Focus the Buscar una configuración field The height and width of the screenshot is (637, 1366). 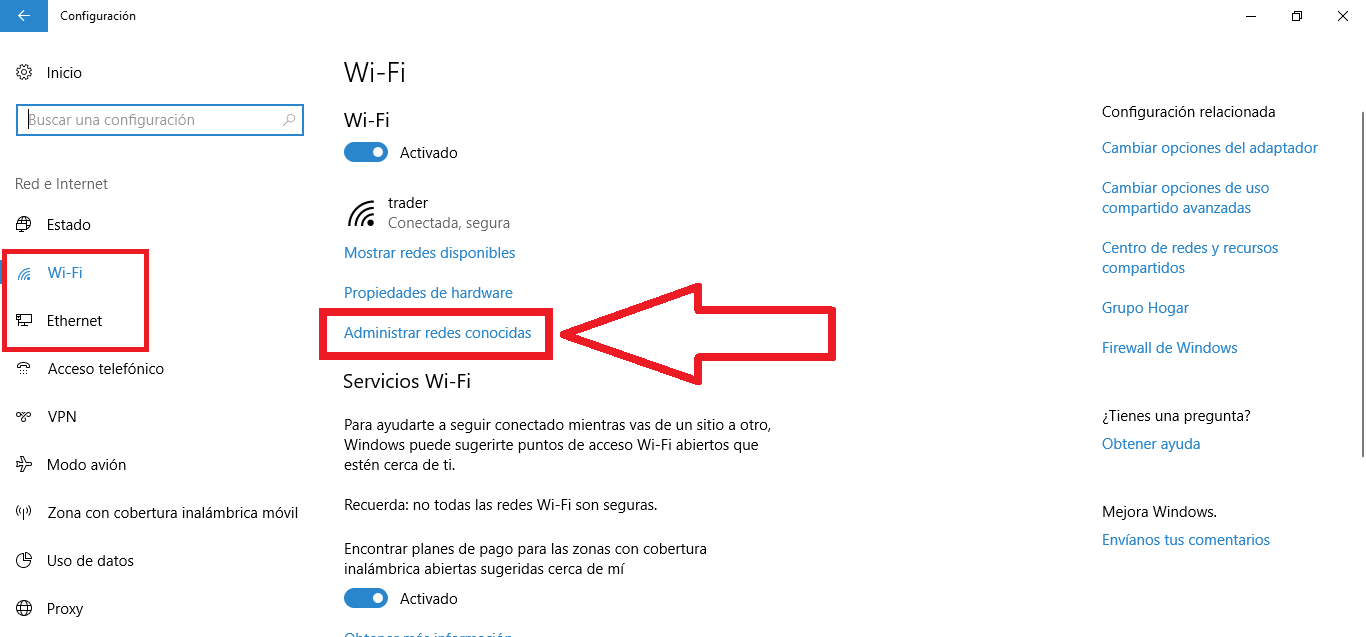pyautogui.click(x=160, y=120)
